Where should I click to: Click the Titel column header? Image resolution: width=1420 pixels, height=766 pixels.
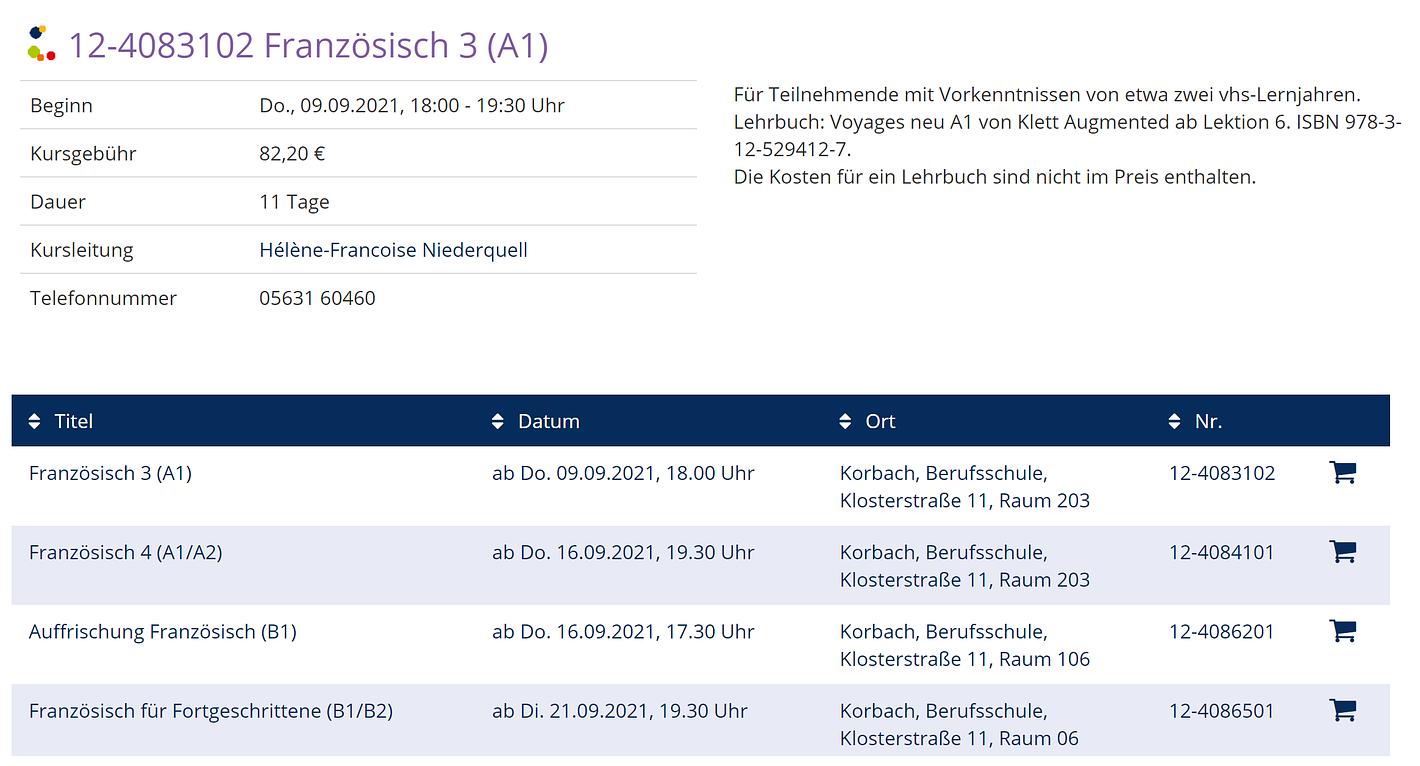pos(74,421)
